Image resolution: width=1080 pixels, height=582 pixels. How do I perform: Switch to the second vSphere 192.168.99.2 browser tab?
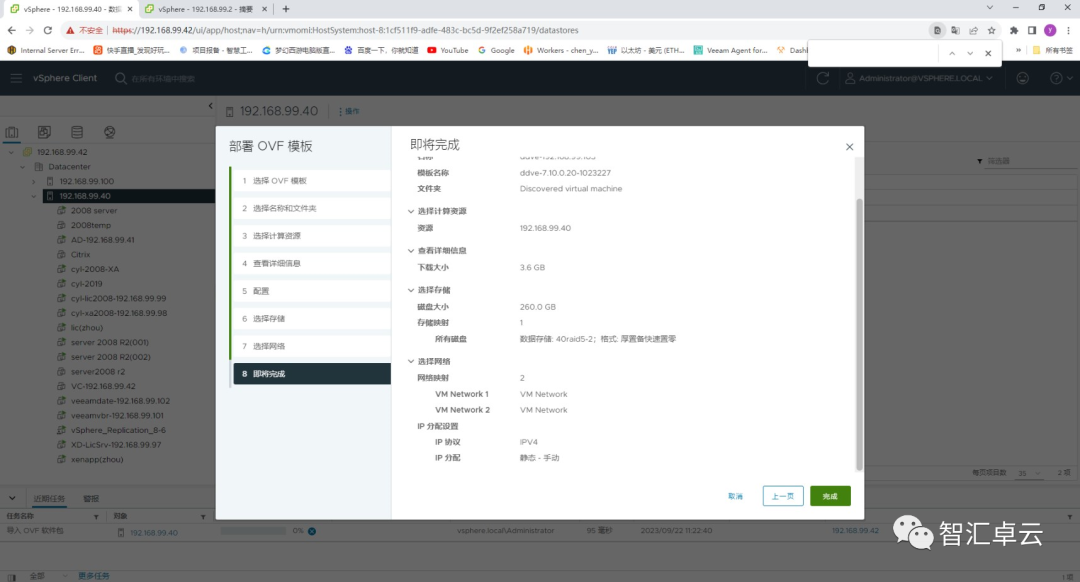pos(205,9)
